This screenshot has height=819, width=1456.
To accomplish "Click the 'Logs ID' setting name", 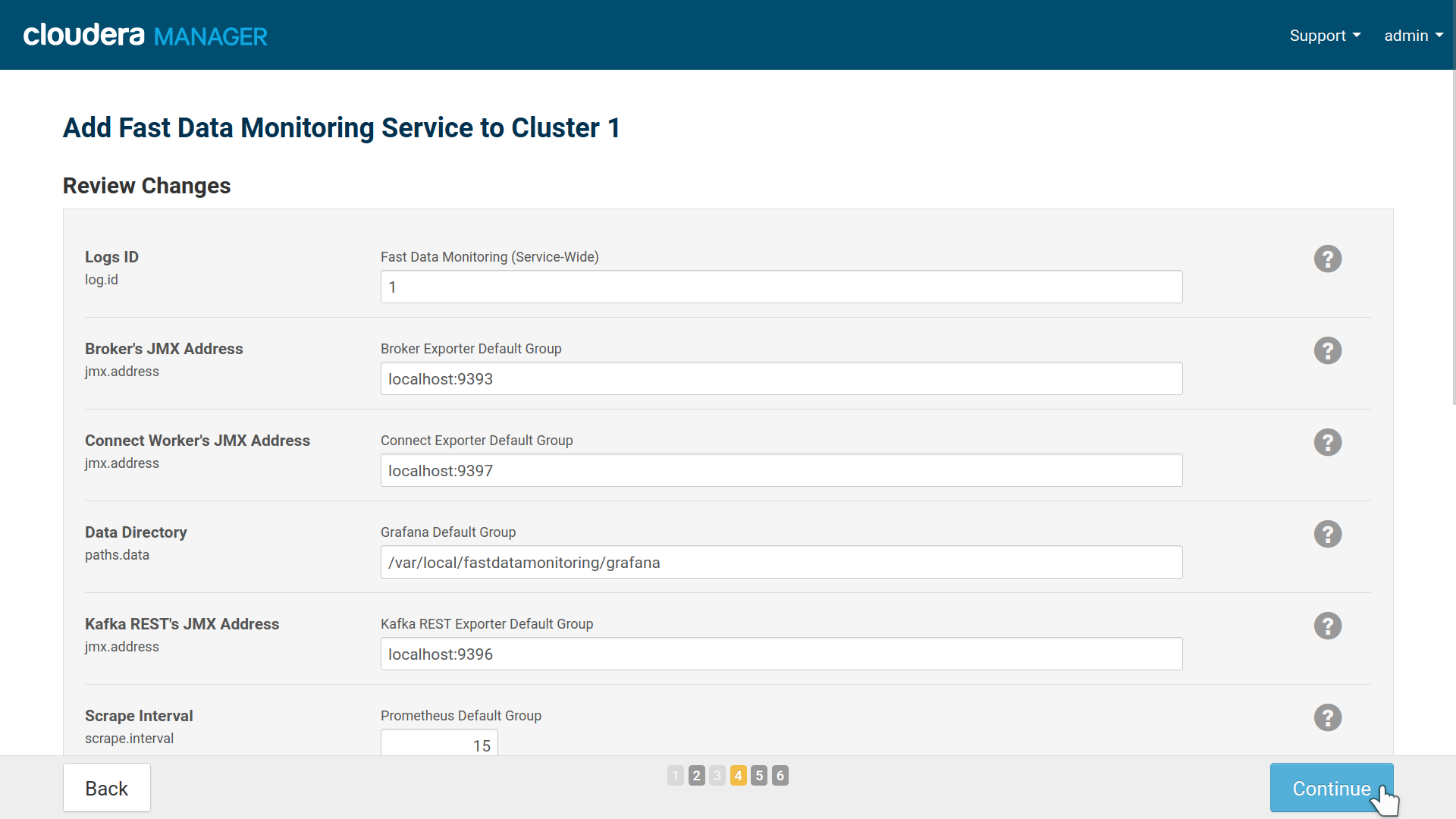I will point(111,257).
